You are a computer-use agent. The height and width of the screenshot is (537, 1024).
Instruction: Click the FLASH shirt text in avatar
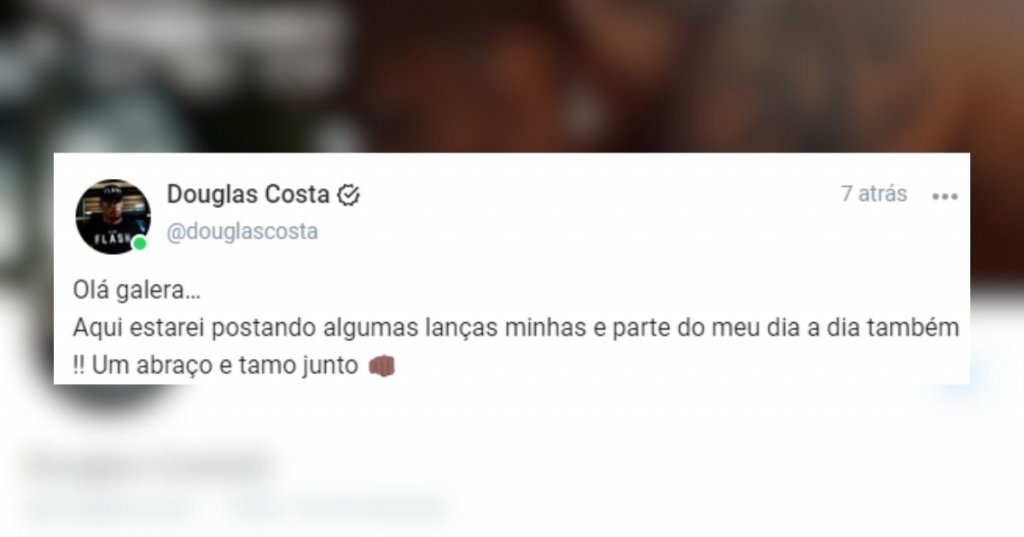pyautogui.click(x=112, y=238)
